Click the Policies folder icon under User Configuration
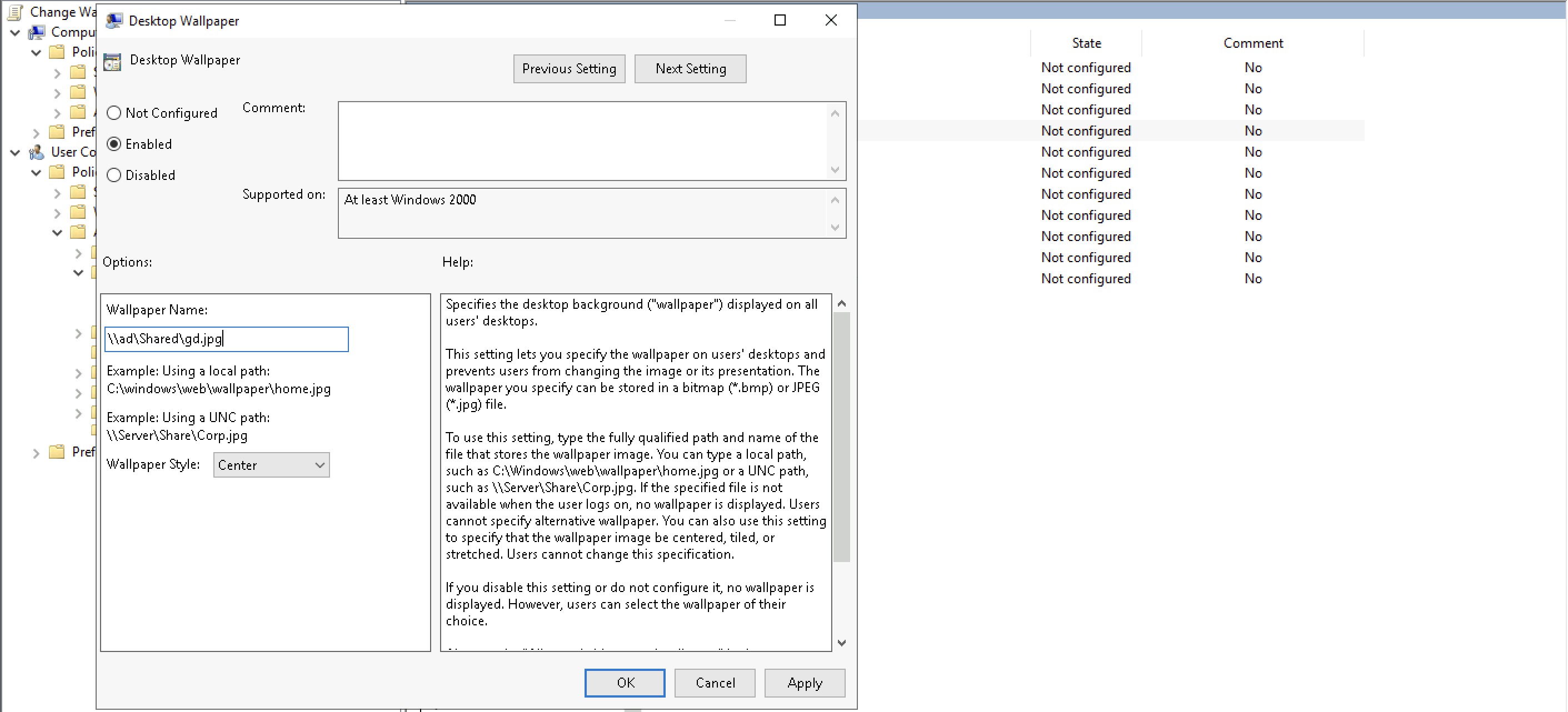The width and height of the screenshot is (1568, 712). [x=57, y=172]
